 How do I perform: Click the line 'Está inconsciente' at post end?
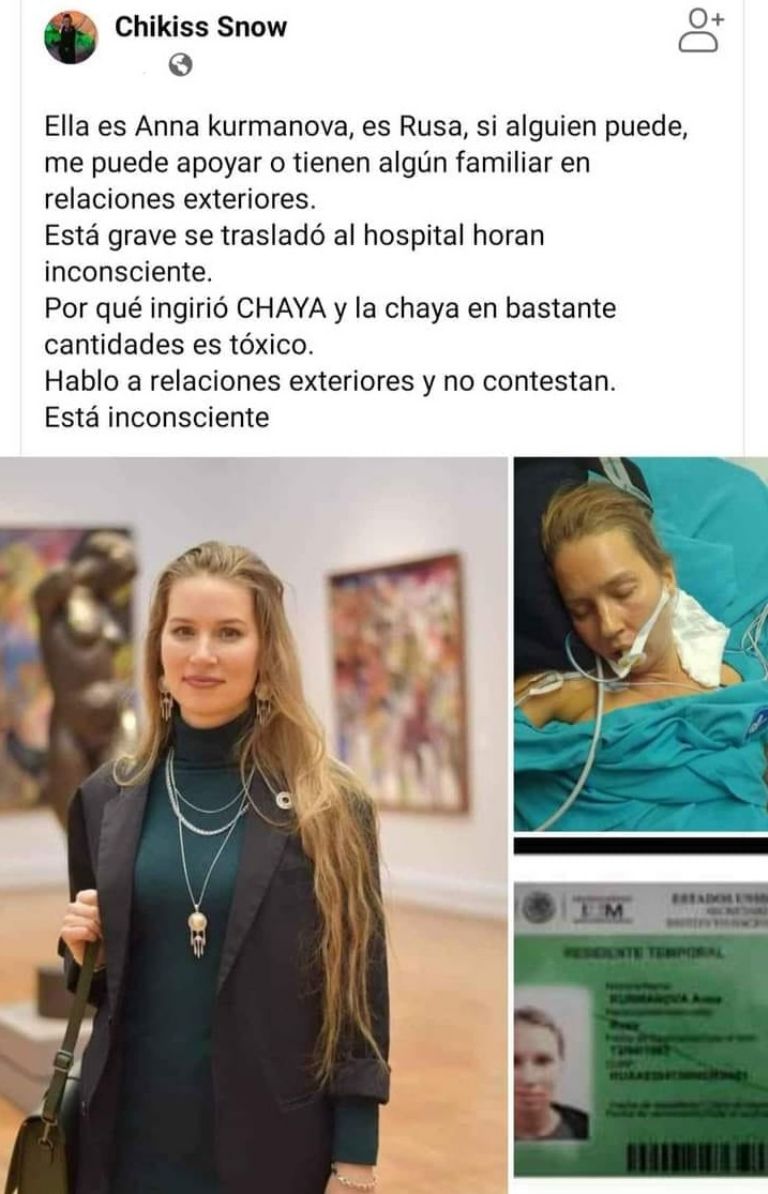click(x=157, y=417)
